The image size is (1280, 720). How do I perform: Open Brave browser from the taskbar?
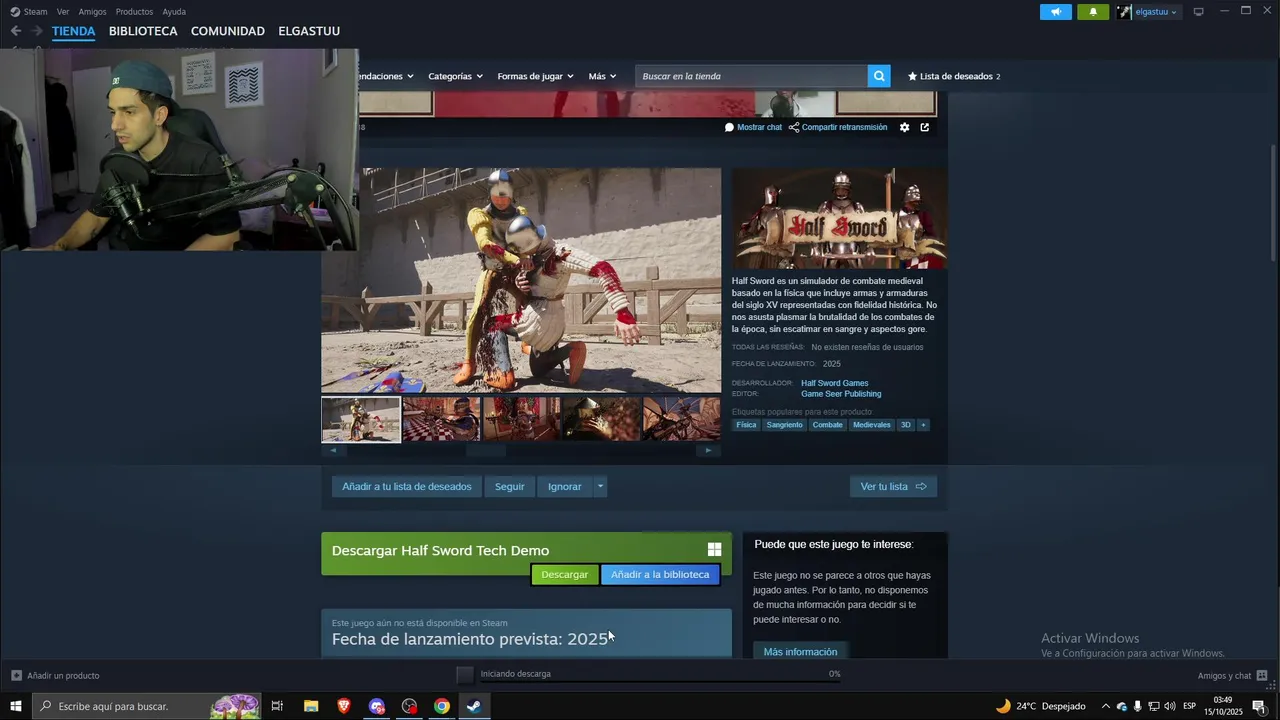click(344, 706)
